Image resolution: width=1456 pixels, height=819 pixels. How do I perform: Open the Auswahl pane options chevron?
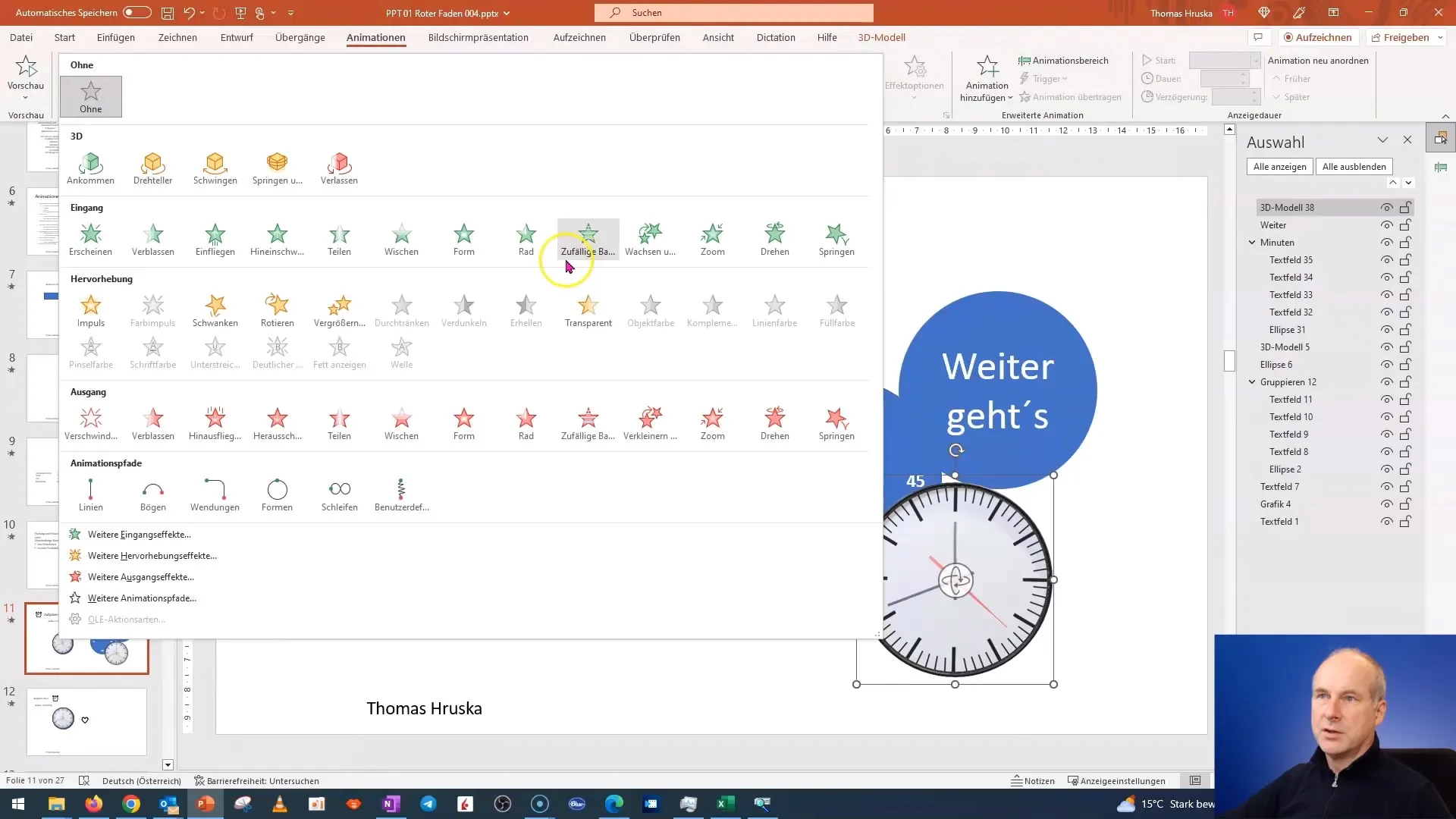coord(1382,140)
